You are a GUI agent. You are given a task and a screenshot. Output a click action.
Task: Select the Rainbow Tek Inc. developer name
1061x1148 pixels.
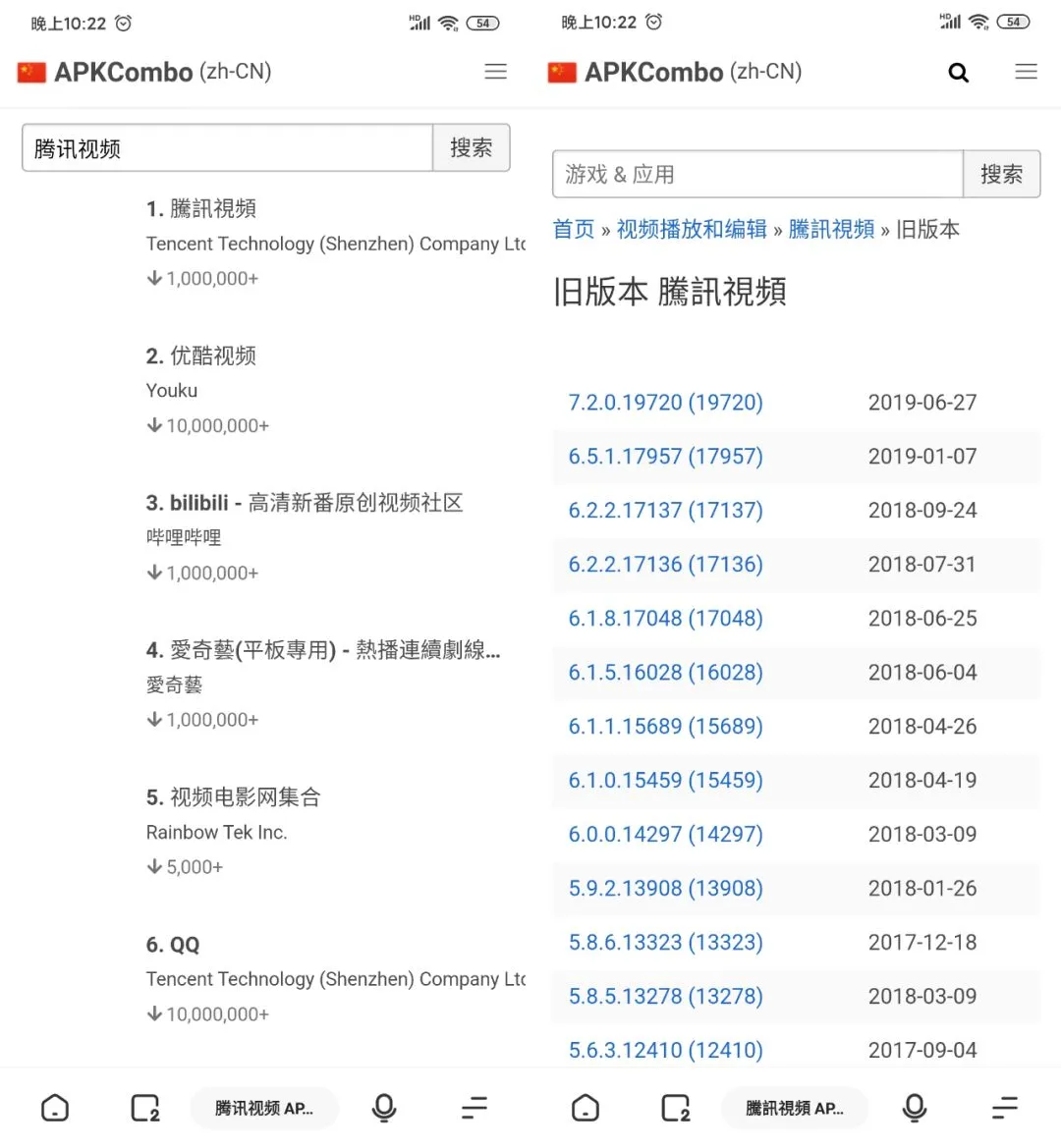[x=216, y=832]
